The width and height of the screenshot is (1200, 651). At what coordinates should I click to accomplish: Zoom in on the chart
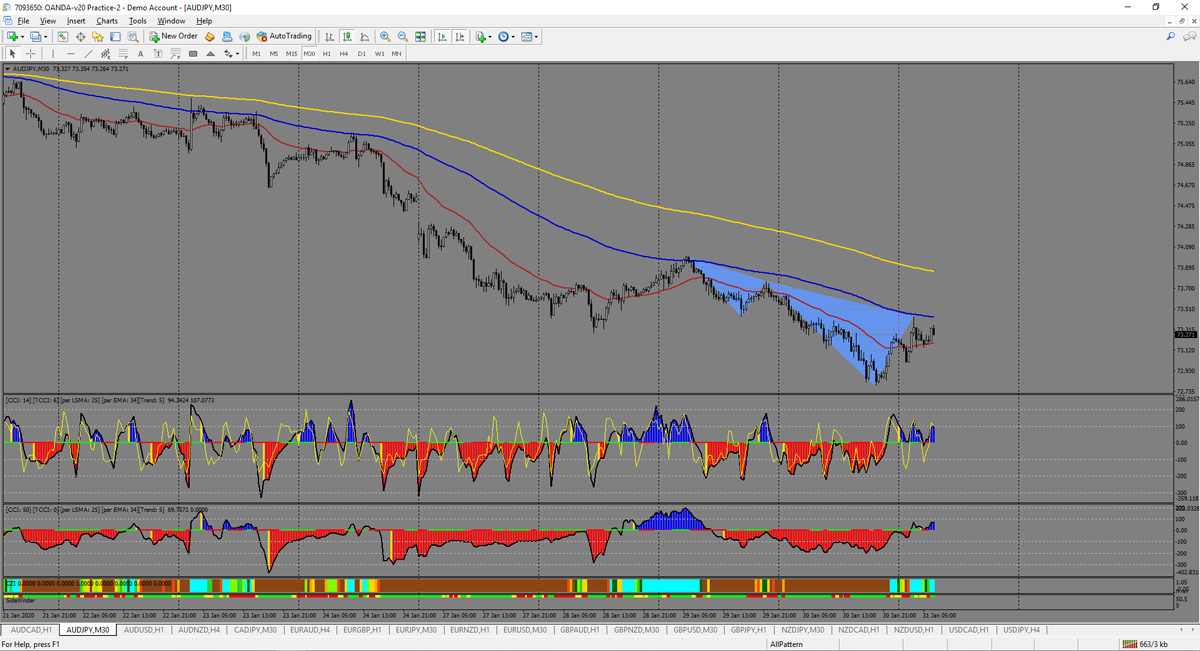coord(386,37)
